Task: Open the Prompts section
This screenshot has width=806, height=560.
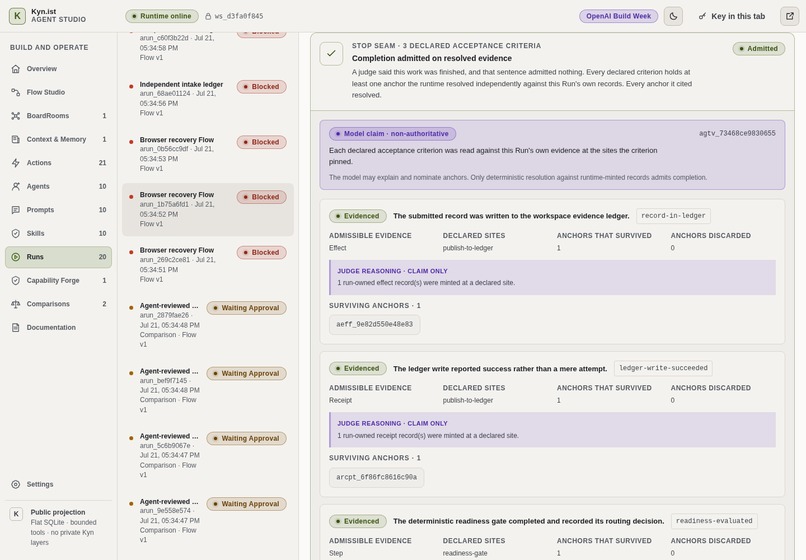Action: (59, 210)
